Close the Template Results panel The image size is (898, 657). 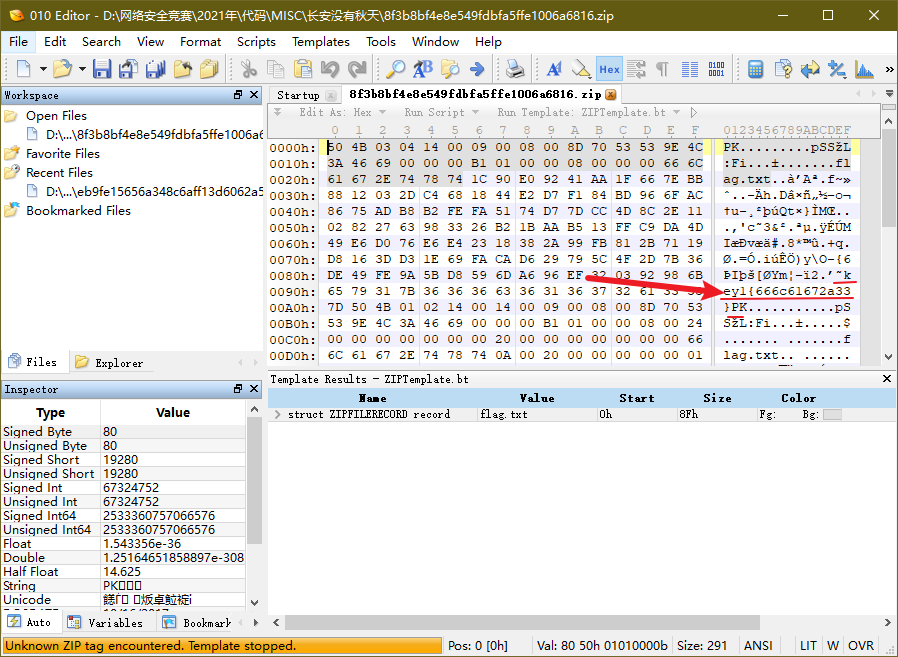coord(887,379)
